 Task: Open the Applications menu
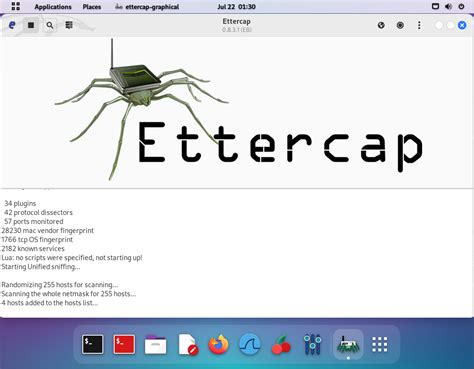tap(53, 7)
